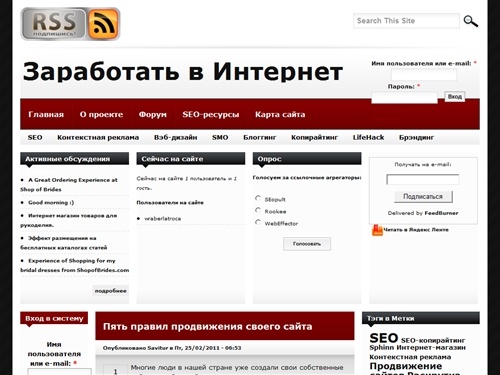Select the SEOpult poll option
This screenshot has width=500, height=375.
[258, 198]
